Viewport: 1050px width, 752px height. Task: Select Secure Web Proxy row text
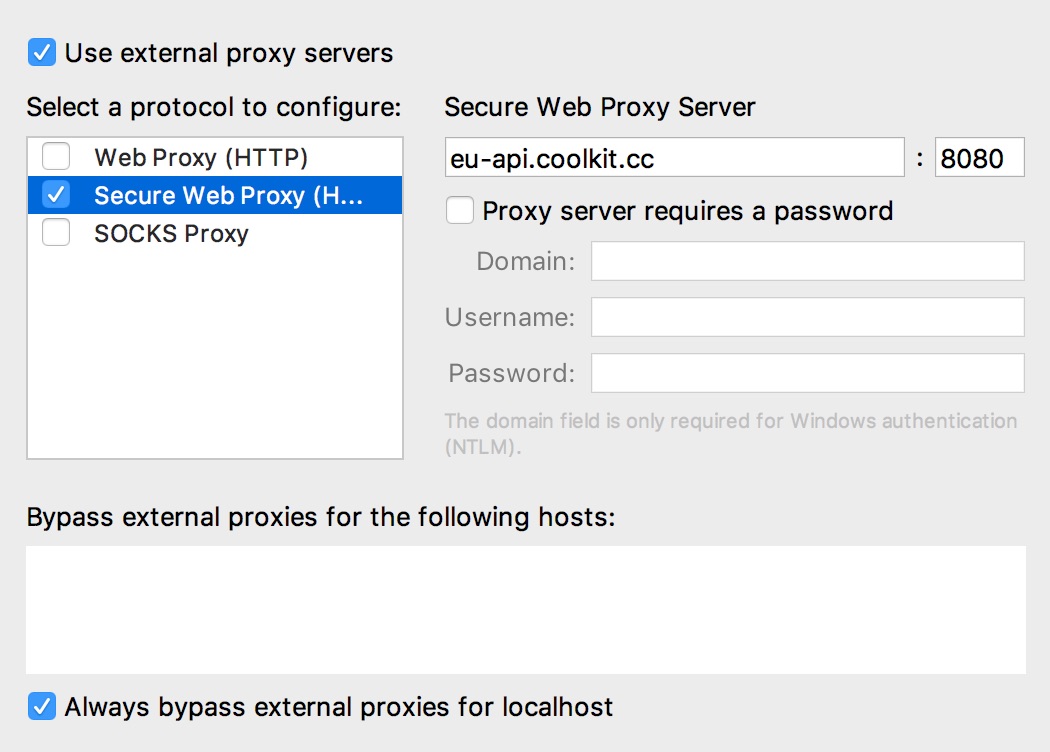click(x=228, y=195)
